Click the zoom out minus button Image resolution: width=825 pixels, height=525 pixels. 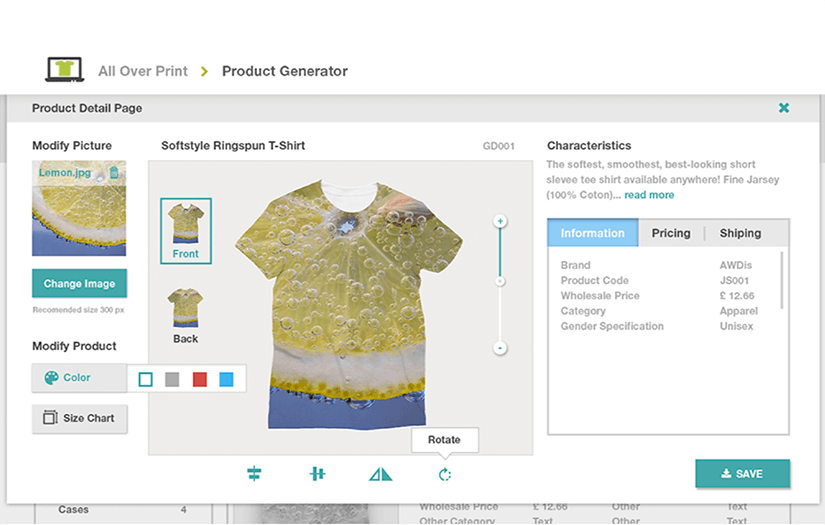tap(500, 348)
